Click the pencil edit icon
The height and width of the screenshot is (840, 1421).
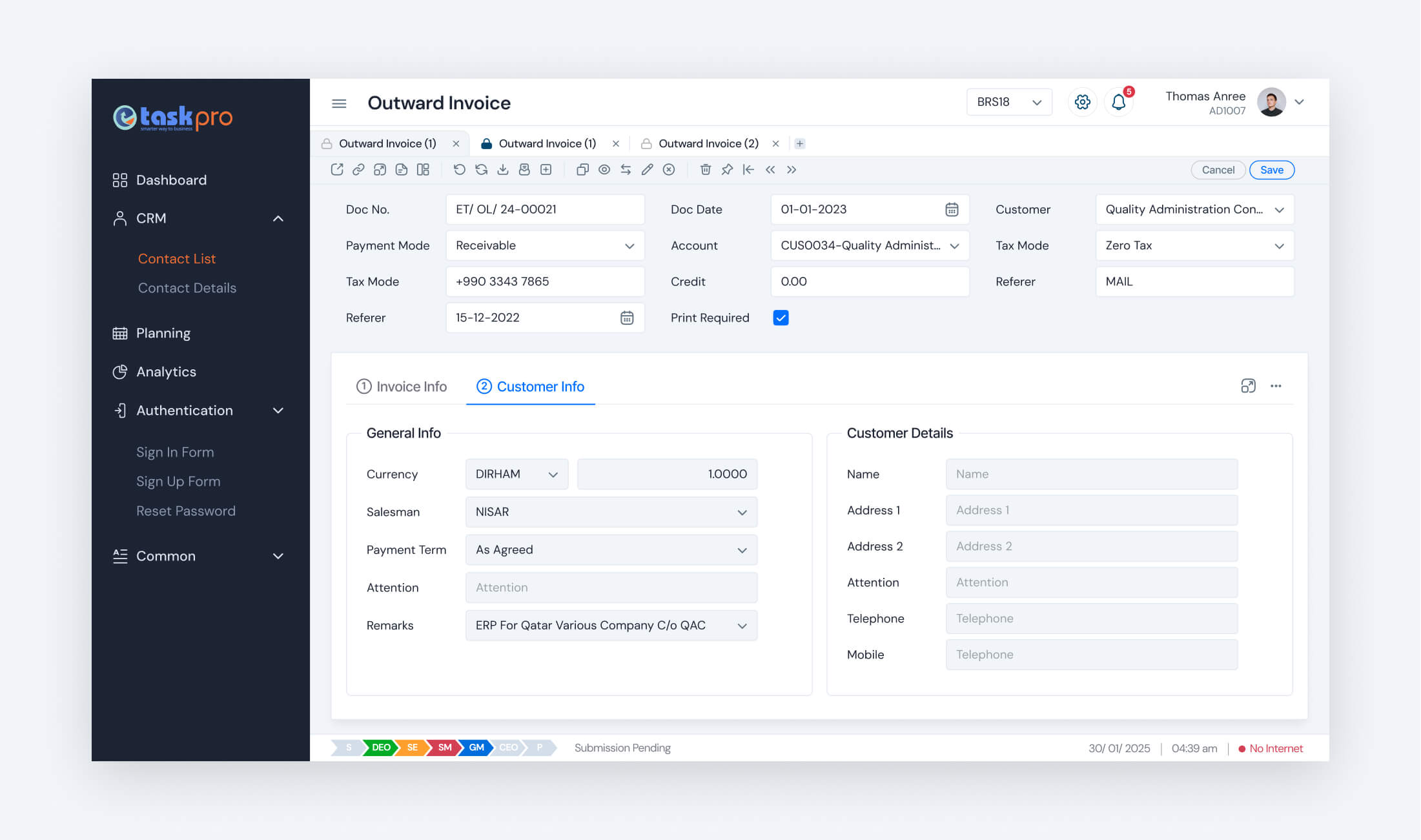[647, 170]
